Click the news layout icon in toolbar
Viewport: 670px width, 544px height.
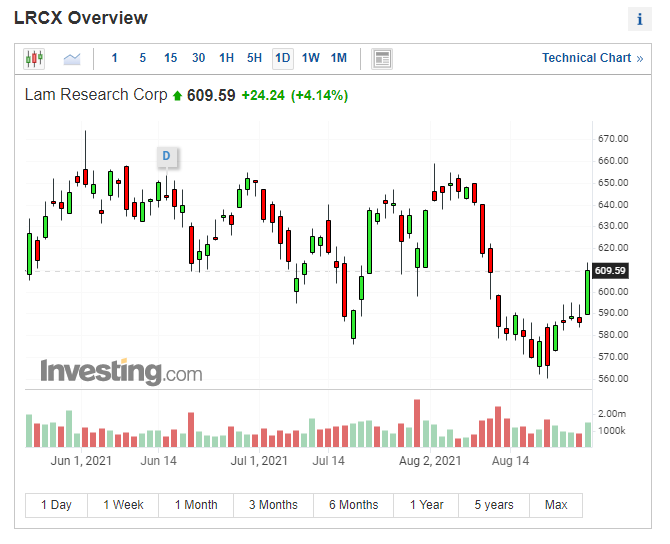(x=382, y=59)
